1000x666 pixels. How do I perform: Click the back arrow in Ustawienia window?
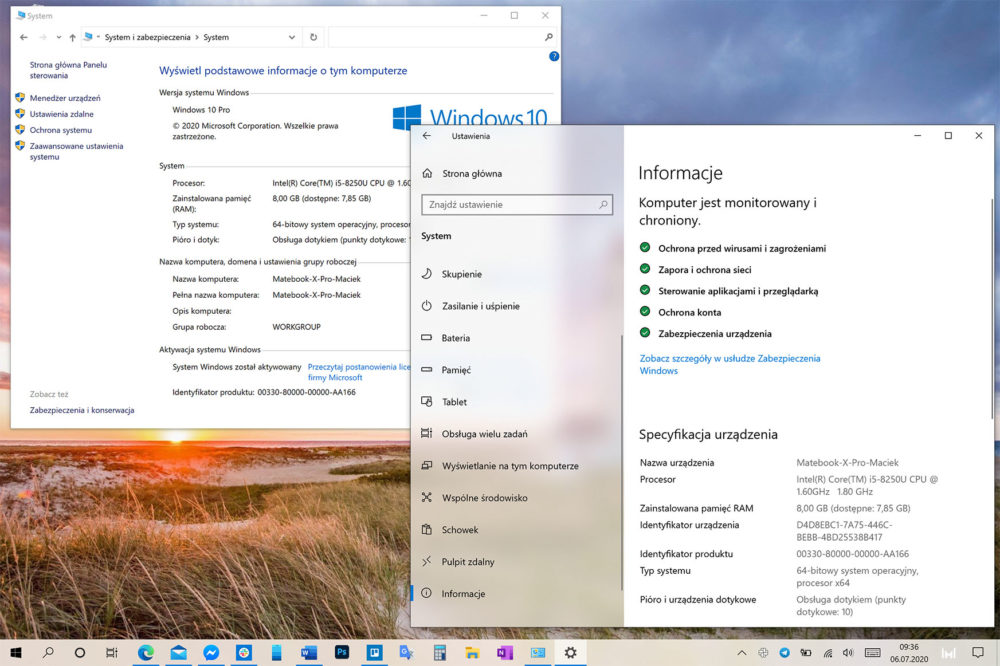tap(427, 136)
